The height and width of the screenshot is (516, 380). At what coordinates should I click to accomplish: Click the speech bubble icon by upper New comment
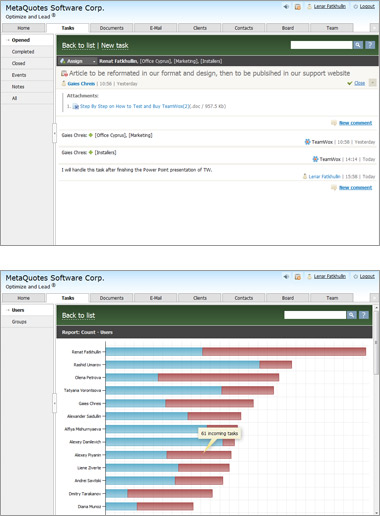coord(334,123)
